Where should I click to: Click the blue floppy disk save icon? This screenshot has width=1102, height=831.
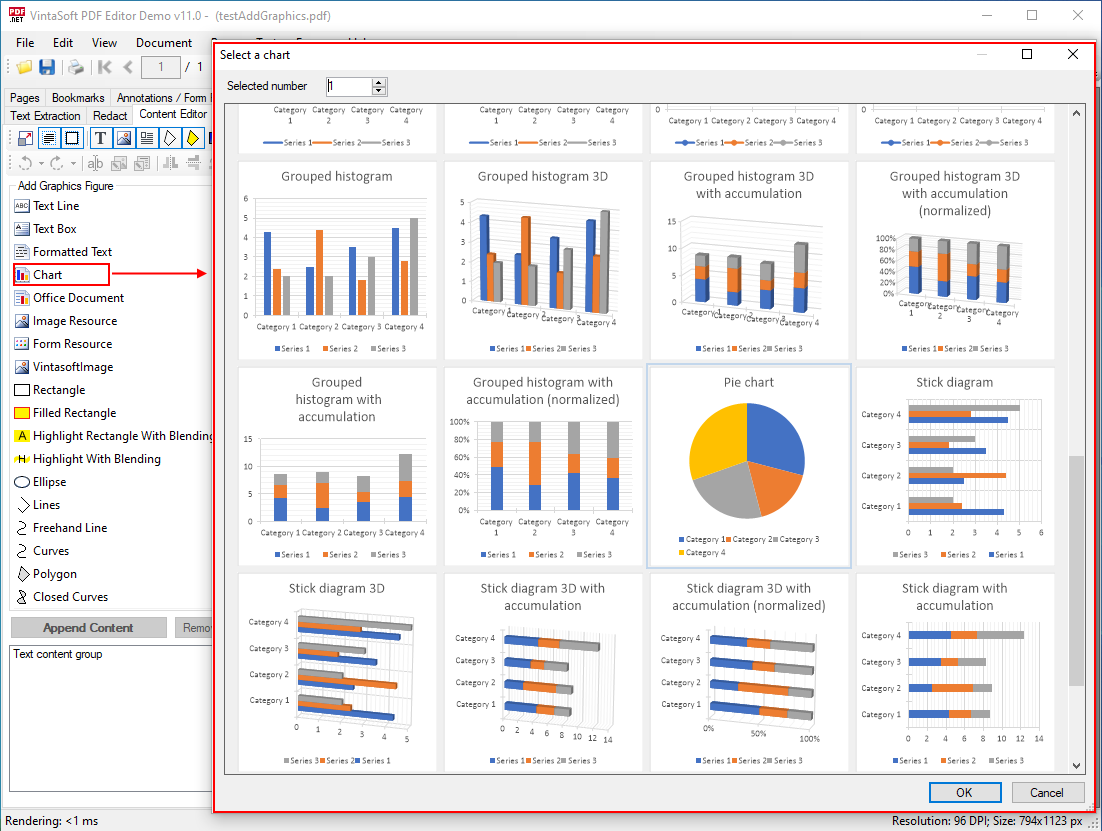tap(47, 67)
